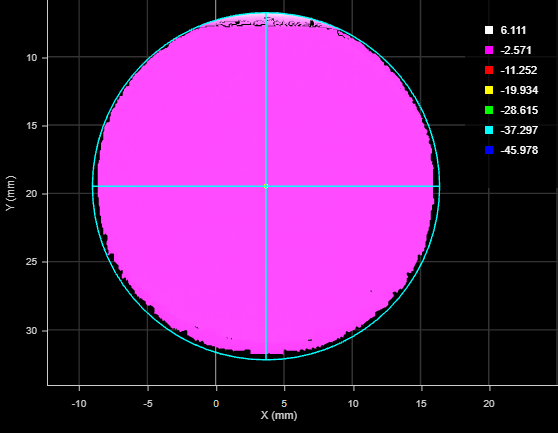Click the X (mm) axis label
558x433 pixels.
[279, 415]
